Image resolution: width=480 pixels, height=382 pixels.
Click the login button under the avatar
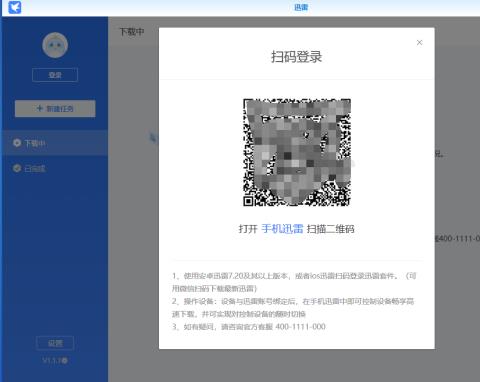[x=55, y=75]
